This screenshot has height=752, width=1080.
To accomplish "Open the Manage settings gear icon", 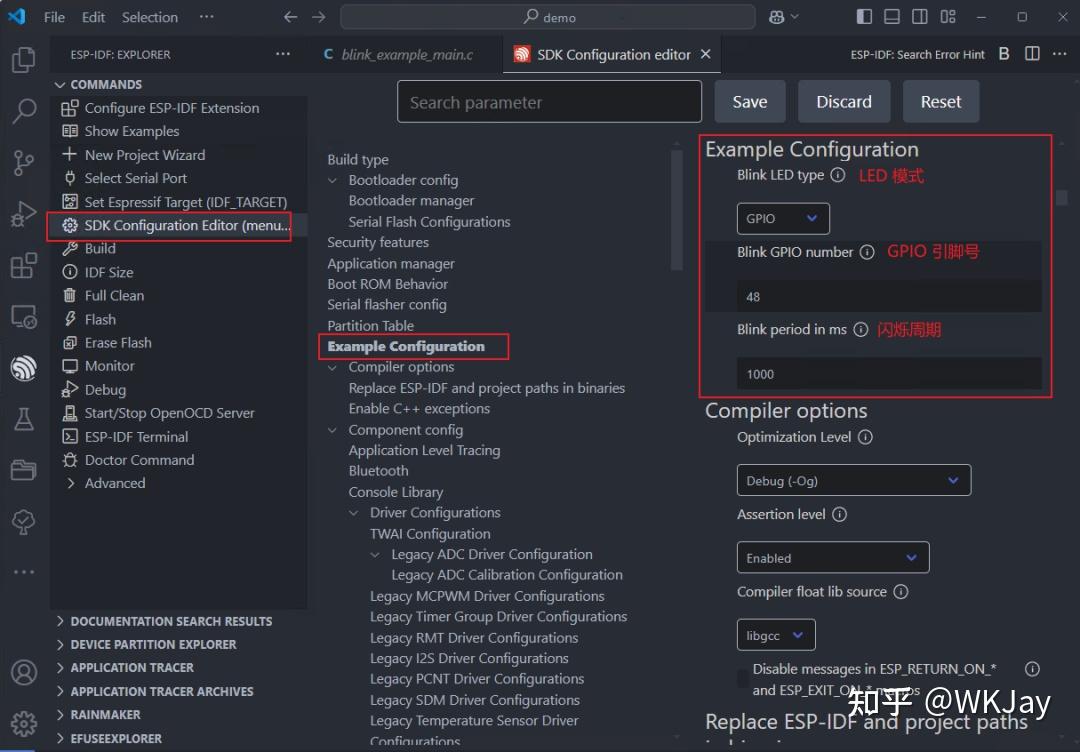I will [x=22, y=723].
